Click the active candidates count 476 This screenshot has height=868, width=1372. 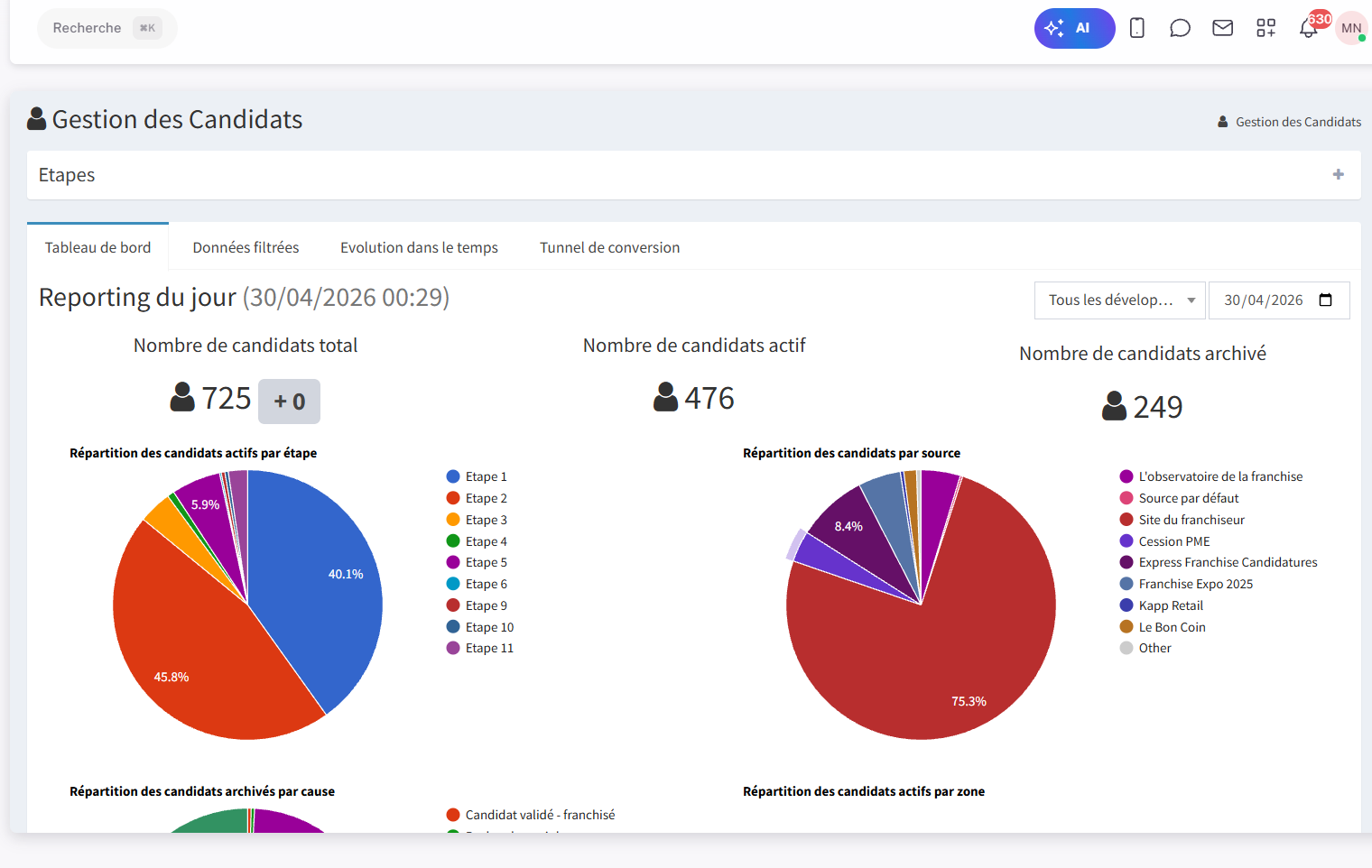(709, 399)
